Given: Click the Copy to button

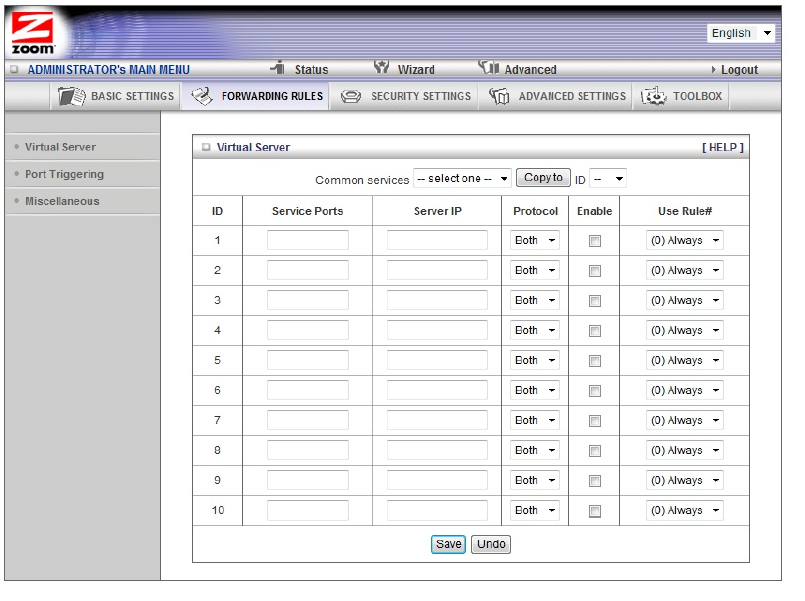Looking at the screenshot, I should click(543, 178).
